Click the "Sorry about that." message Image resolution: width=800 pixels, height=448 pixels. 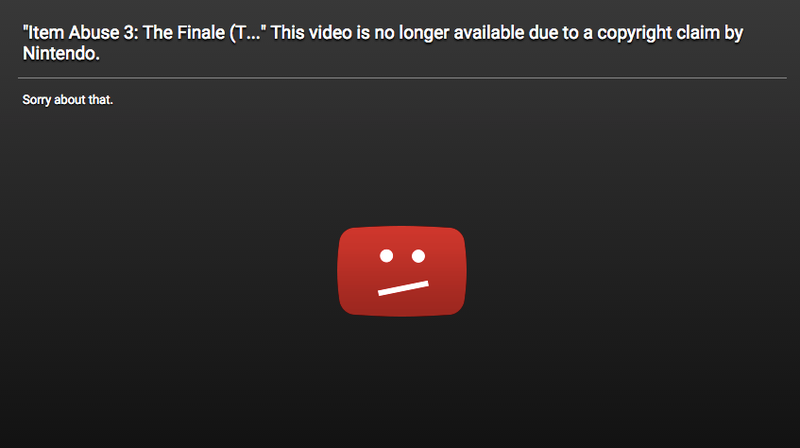[x=67, y=99]
